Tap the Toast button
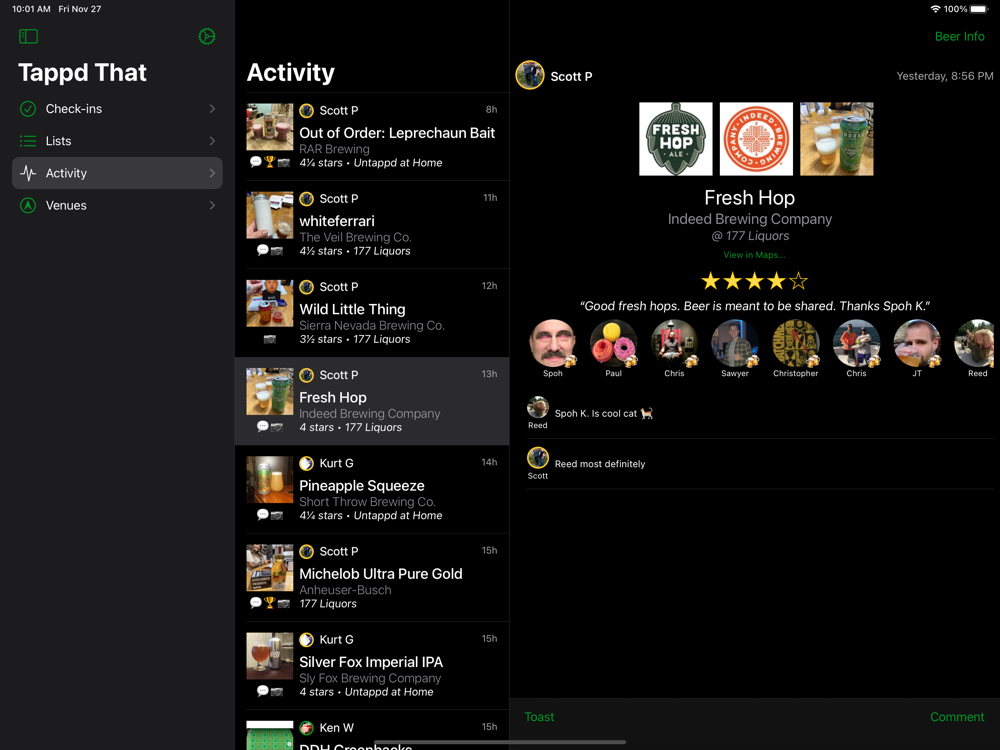The image size is (1000, 750). [x=539, y=717]
